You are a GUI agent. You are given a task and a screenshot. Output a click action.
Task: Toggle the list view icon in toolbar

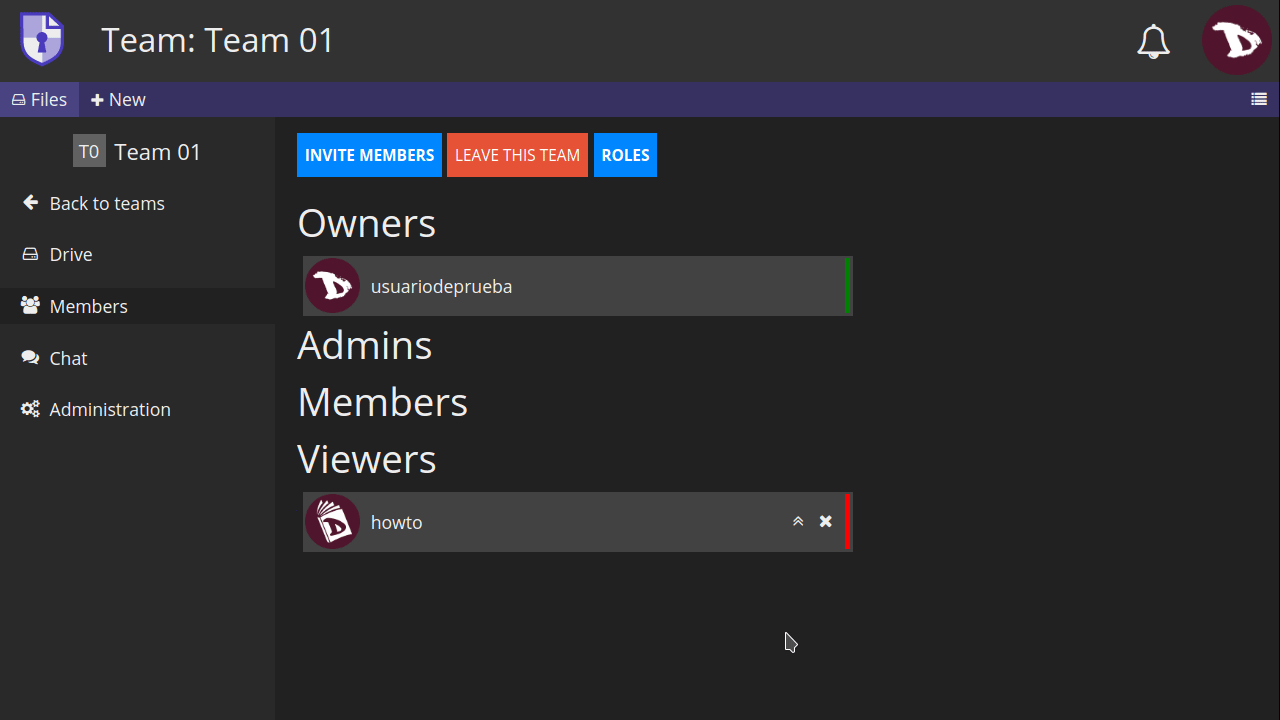[x=1259, y=100]
